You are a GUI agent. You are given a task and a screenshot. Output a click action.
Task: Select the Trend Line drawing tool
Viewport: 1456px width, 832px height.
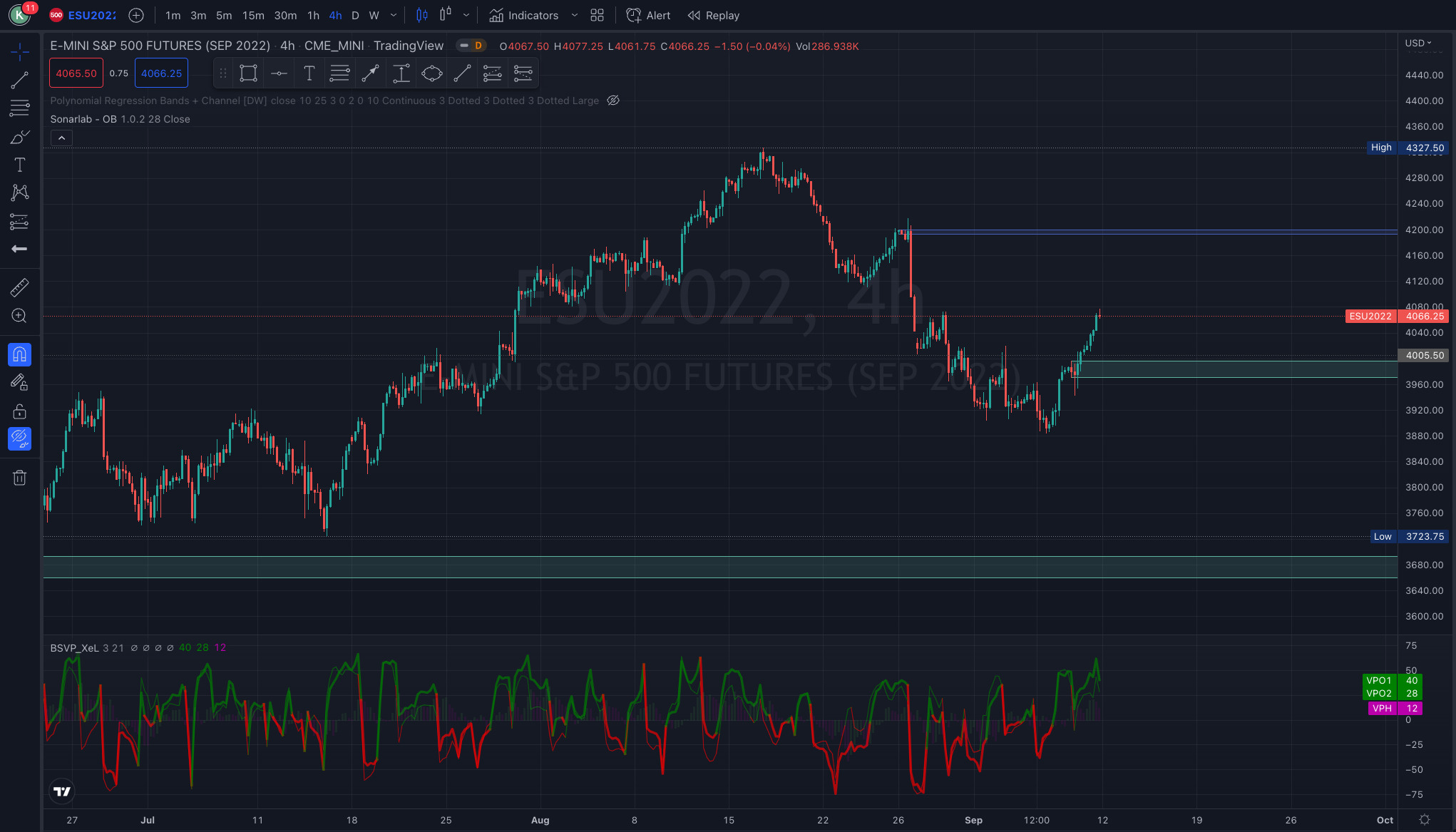point(19,81)
